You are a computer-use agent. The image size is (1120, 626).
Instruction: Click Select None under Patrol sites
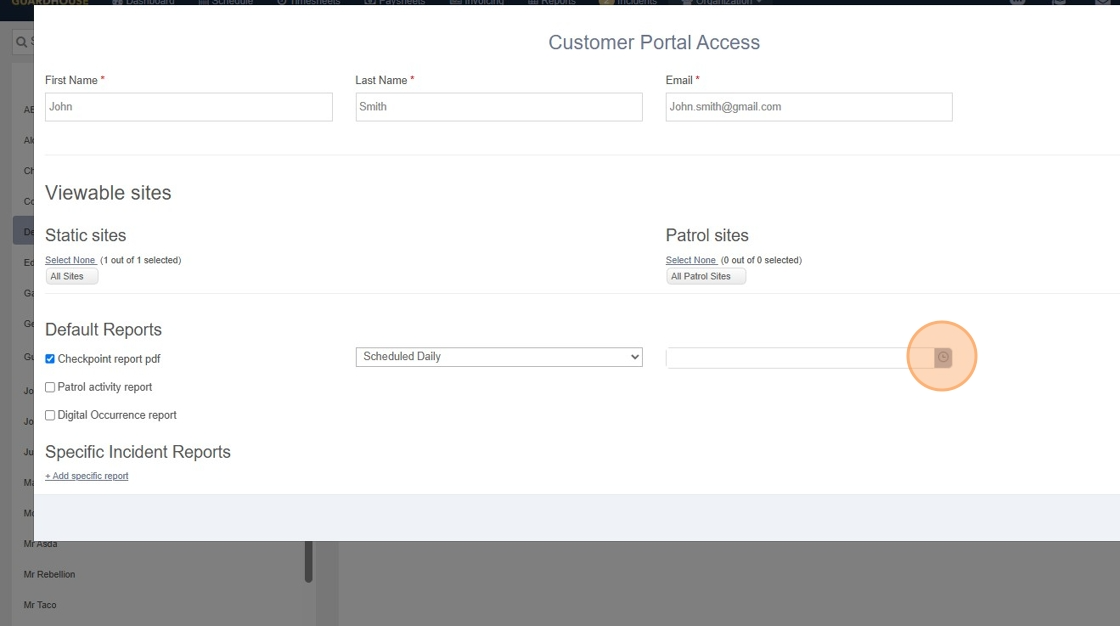(x=691, y=260)
